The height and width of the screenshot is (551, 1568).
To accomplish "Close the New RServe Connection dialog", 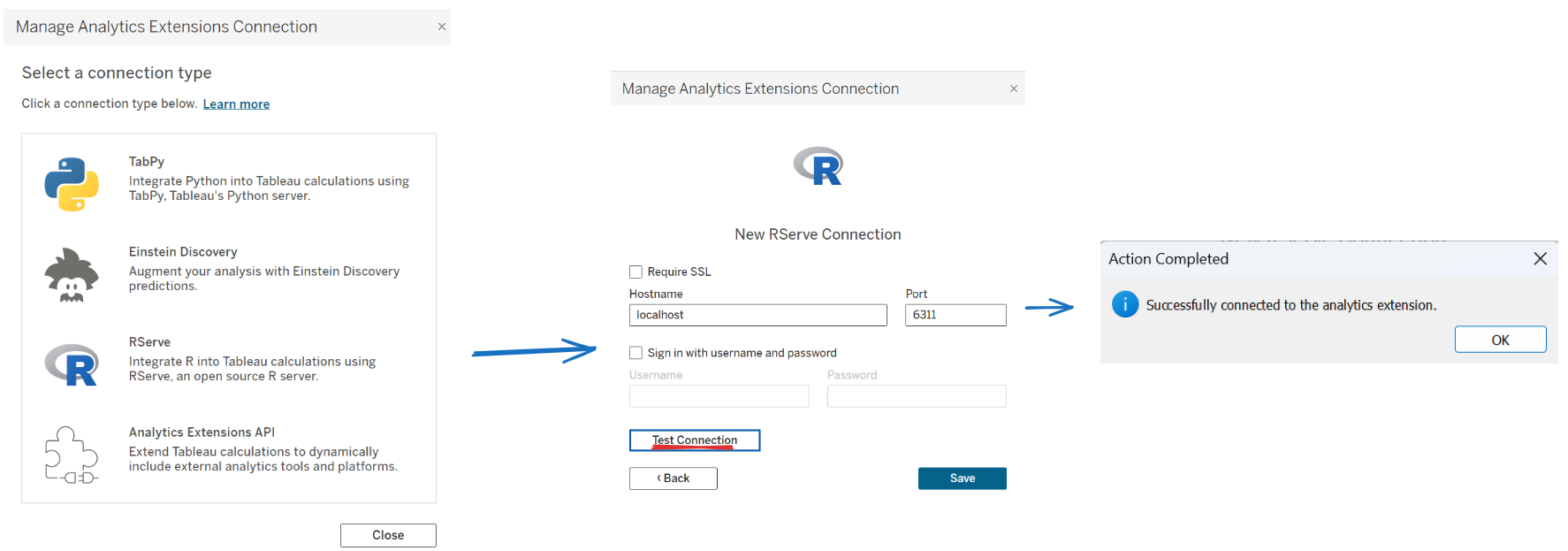I will pos(1014,88).
